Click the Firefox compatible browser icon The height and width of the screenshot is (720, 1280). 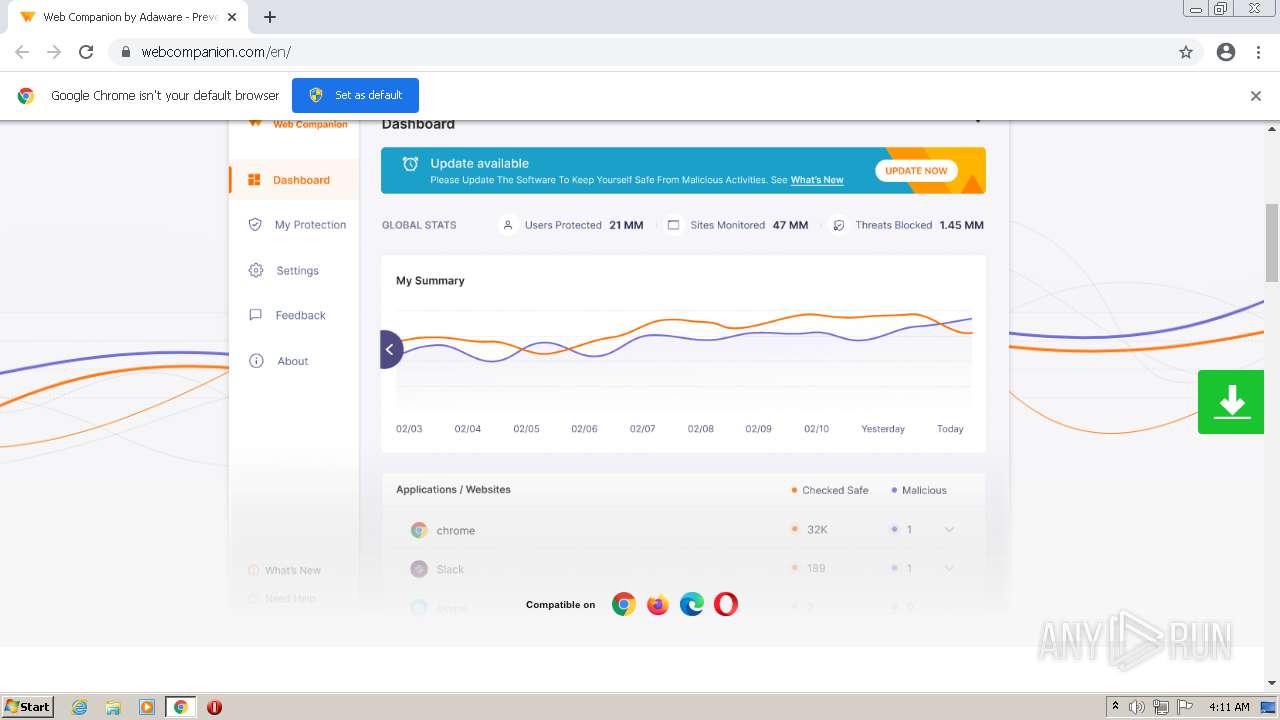tap(658, 604)
